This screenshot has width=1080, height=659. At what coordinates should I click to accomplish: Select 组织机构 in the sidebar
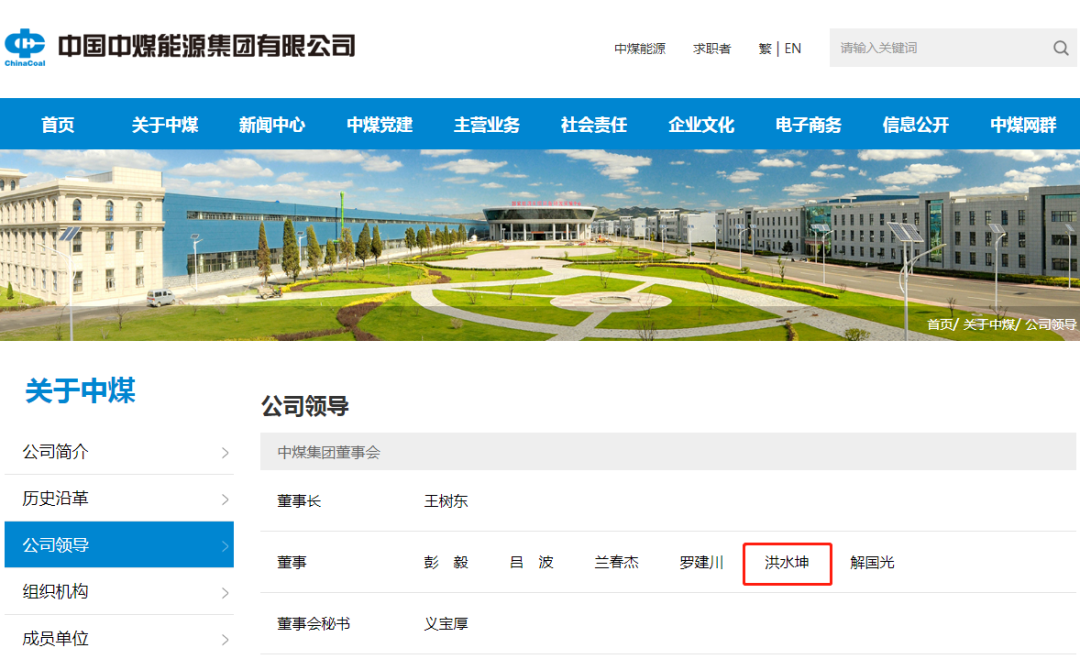pyautogui.click(x=119, y=592)
